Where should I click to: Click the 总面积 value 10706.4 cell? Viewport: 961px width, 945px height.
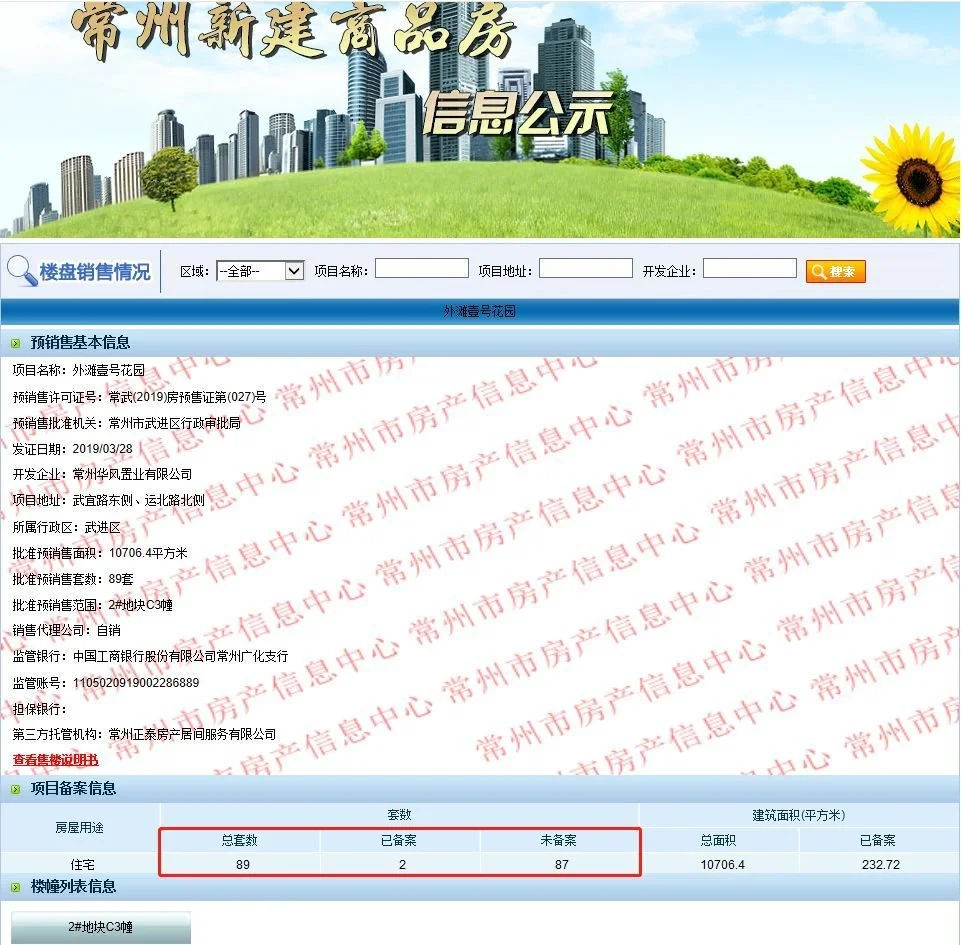point(722,865)
